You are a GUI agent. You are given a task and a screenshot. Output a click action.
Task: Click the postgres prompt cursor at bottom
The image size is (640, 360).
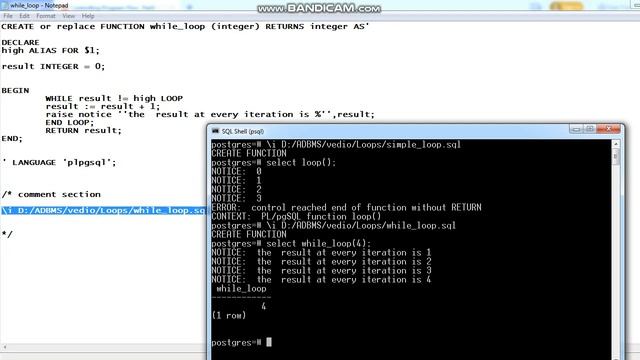269,342
